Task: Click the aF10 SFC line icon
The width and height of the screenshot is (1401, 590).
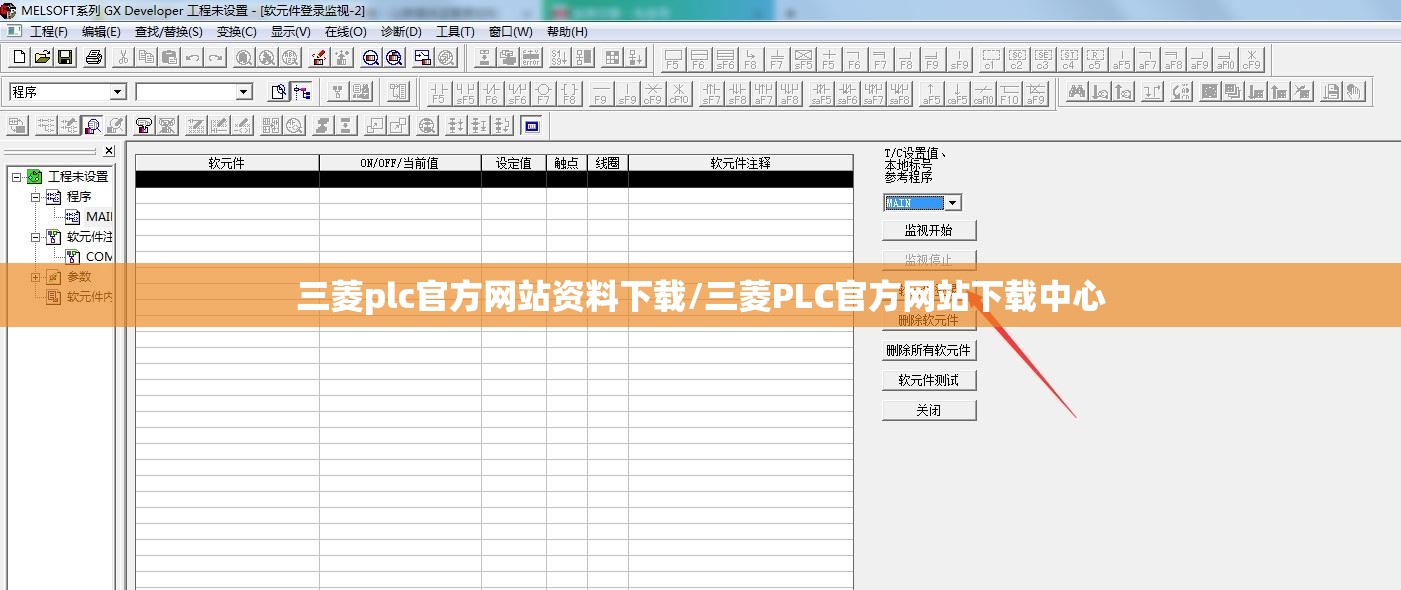Action: point(1225,59)
